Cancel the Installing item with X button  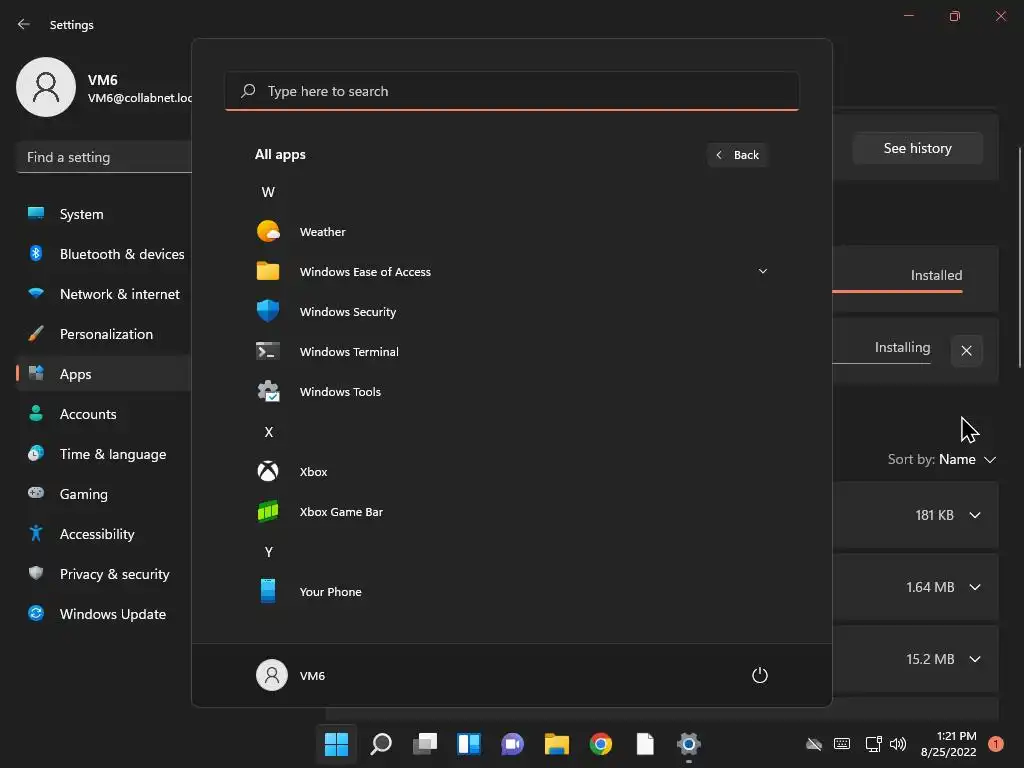pyautogui.click(x=967, y=351)
